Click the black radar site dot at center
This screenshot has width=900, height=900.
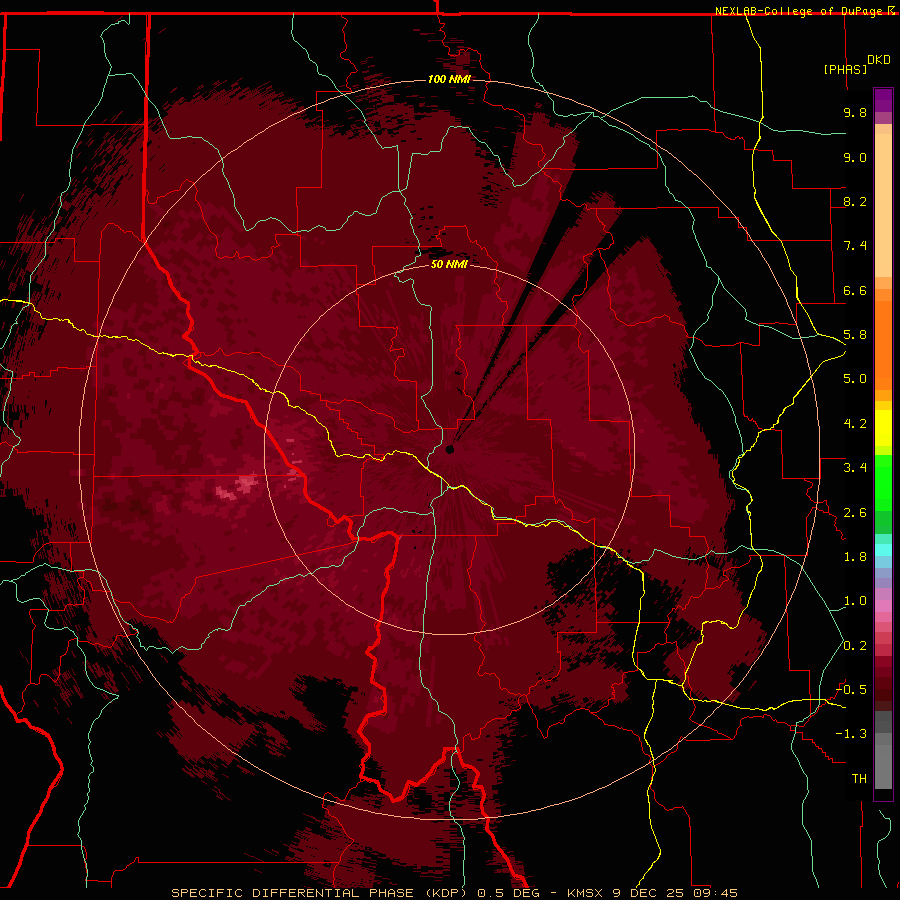(450, 449)
